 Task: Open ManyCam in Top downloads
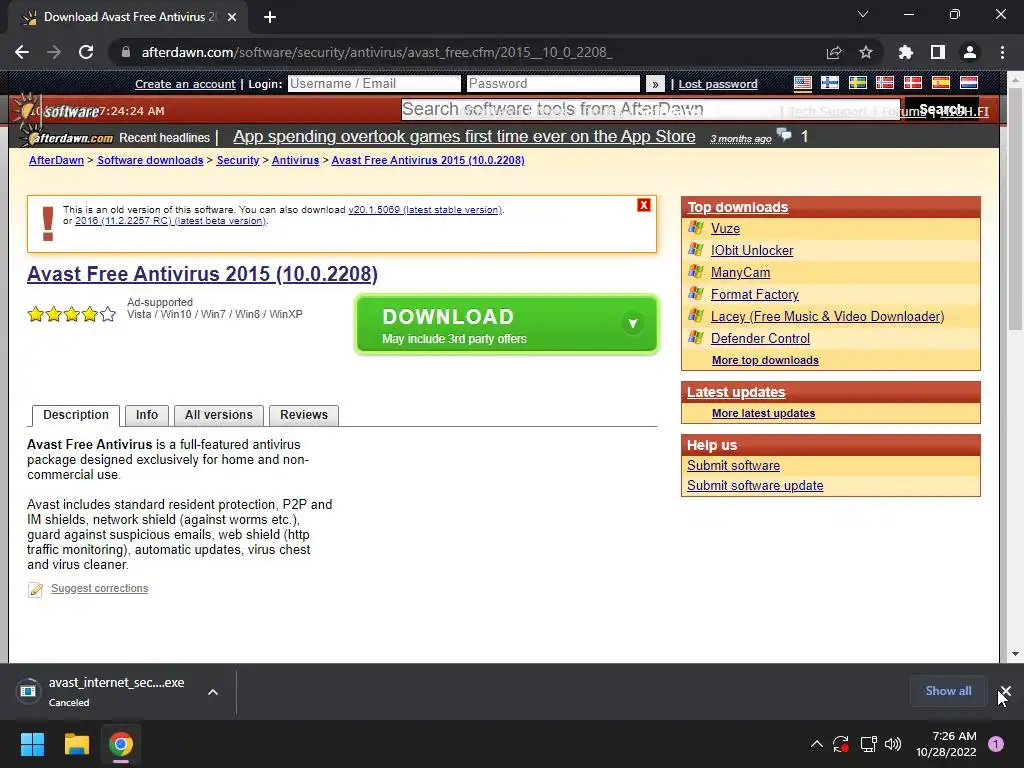coord(740,273)
